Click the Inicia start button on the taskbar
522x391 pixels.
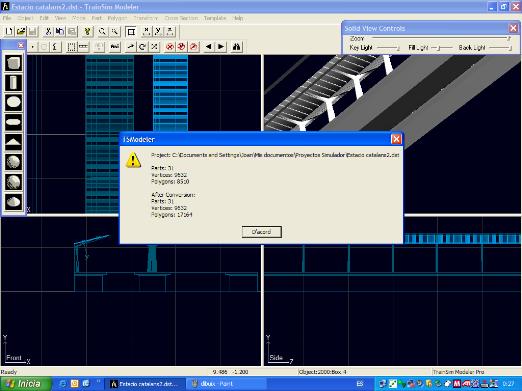(x=26, y=384)
